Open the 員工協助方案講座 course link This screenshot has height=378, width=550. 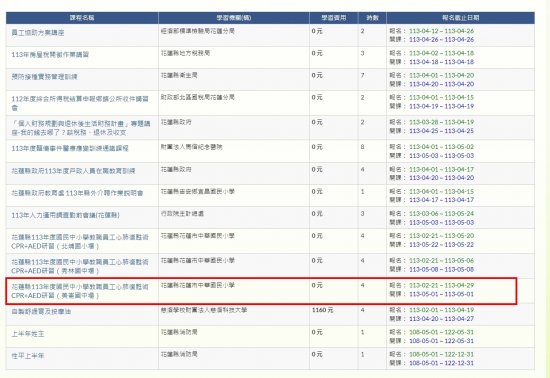click(38, 33)
